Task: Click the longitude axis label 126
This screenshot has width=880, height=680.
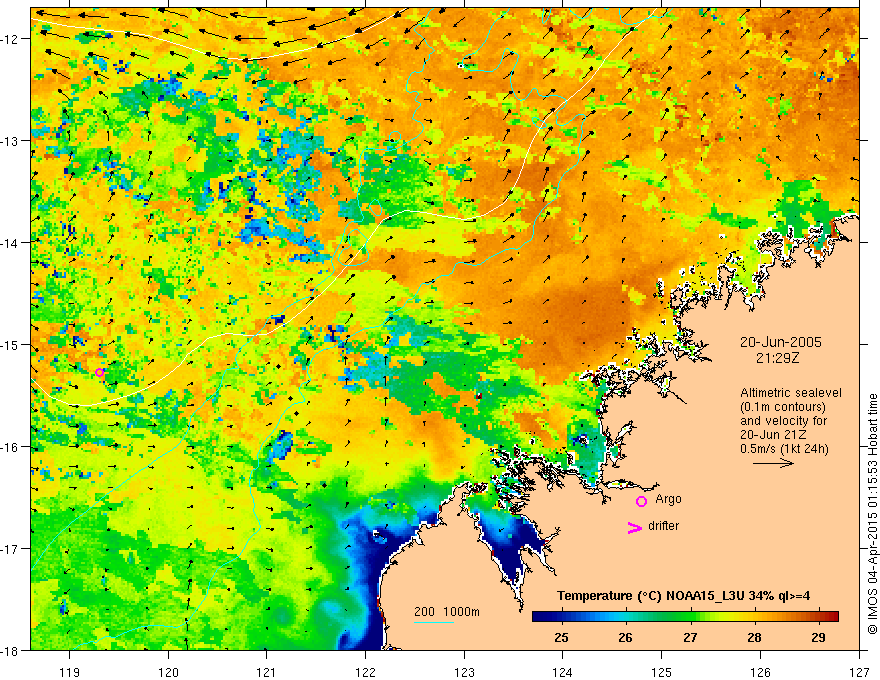Action: [760, 672]
